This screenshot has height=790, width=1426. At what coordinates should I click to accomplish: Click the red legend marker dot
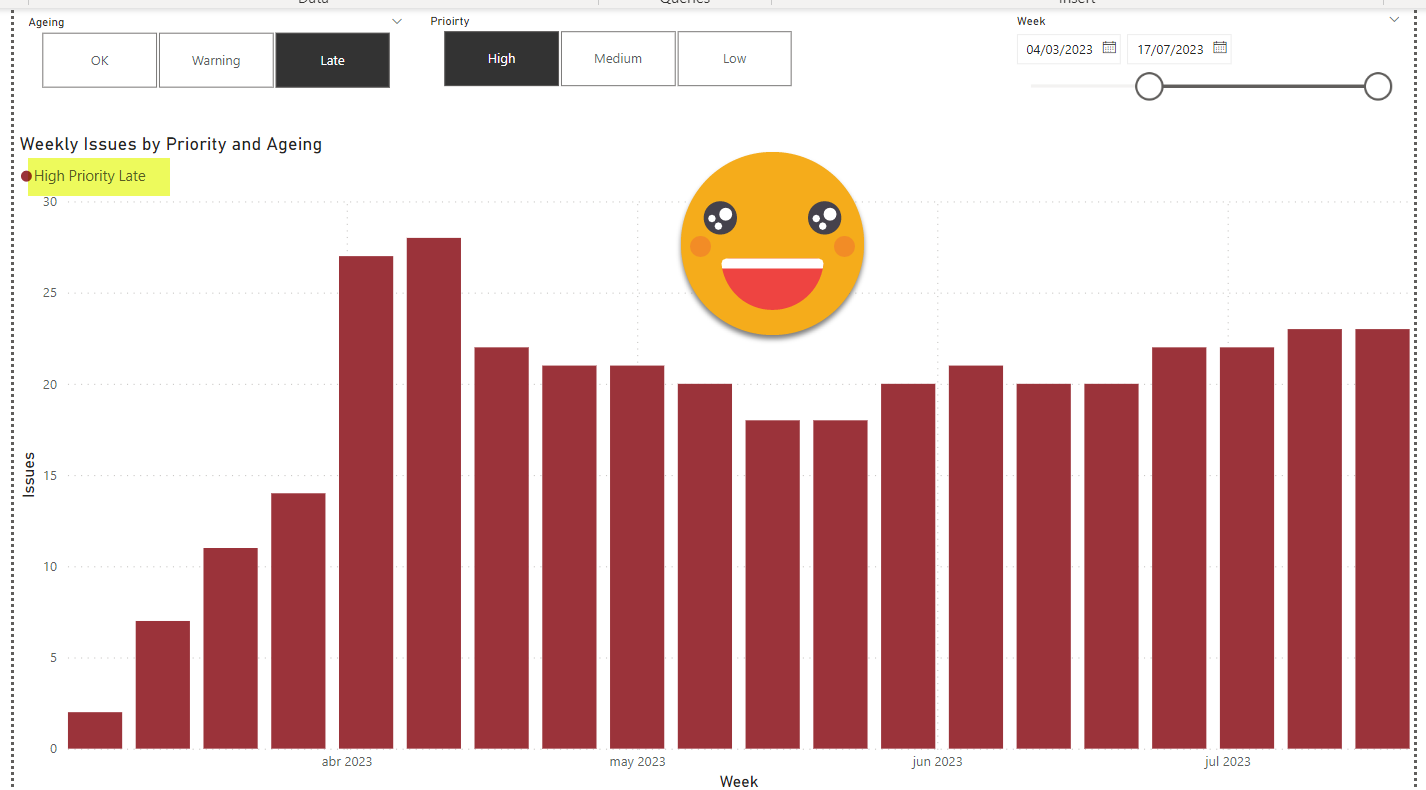tap(26, 177)
